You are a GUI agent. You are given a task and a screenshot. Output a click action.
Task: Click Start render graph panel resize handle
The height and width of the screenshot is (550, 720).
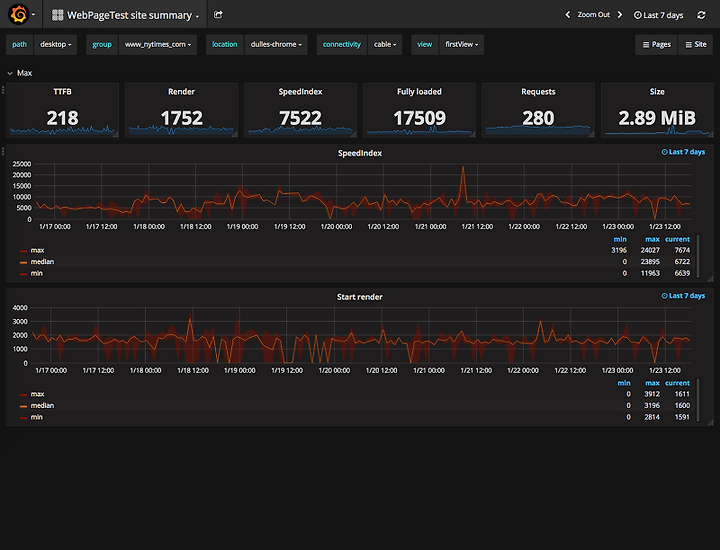click(x=710, y=422)
